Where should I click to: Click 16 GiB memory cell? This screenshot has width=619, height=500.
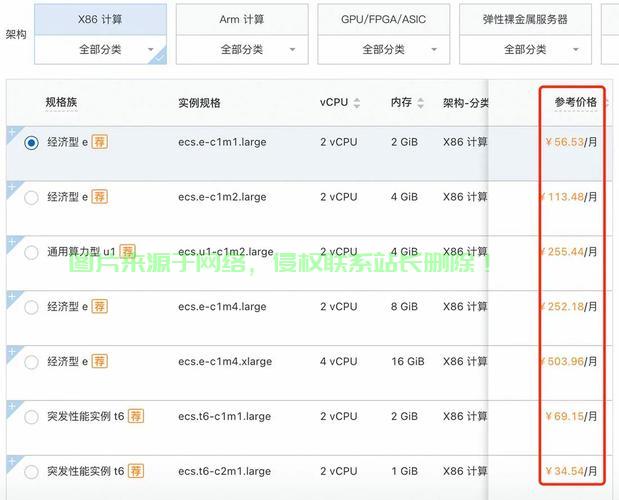[408, 361]
